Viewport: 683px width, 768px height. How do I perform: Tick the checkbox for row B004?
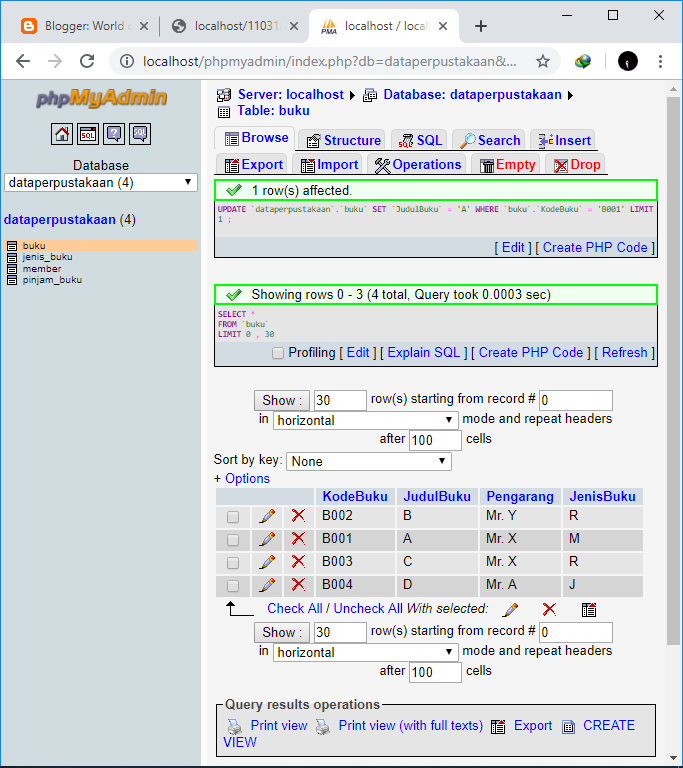(x=233, y=586)
